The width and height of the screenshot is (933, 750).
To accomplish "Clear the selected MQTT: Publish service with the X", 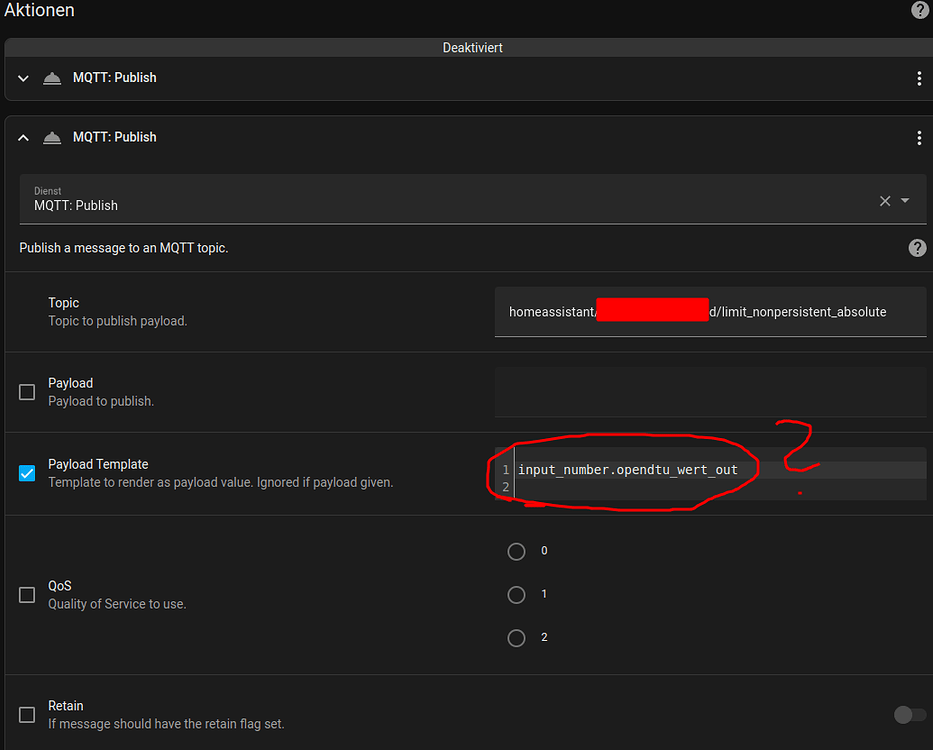I will pos(884,200).
